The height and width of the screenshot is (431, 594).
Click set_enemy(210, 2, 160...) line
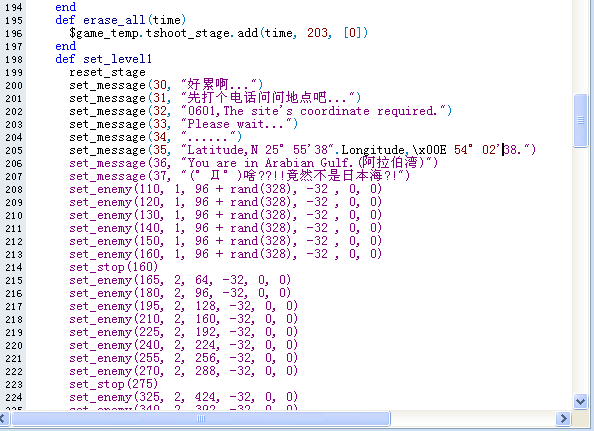click(x=183, y=319)
